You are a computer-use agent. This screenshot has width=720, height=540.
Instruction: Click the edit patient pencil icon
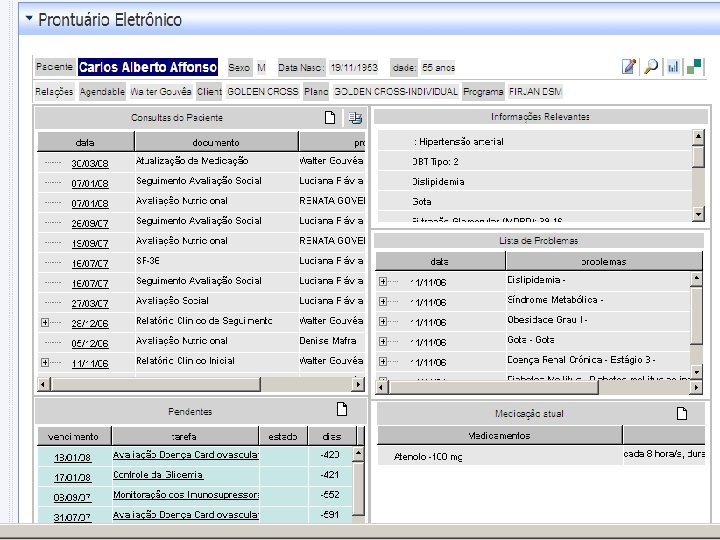pyautogui.click(x=629, y=67)
